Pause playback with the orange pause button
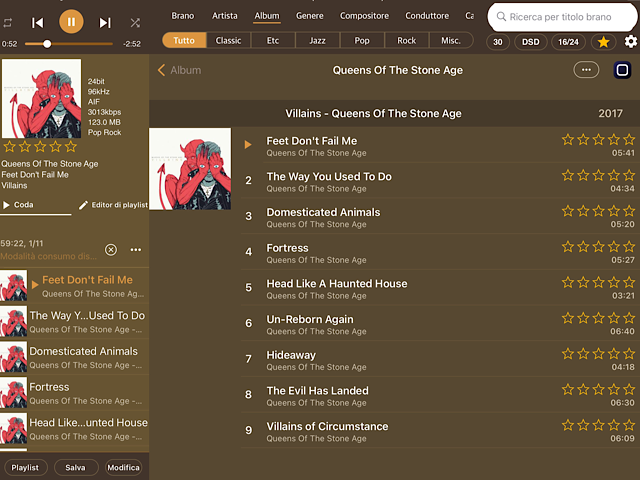The image size is (640, 480). click(x=71, y=21)
